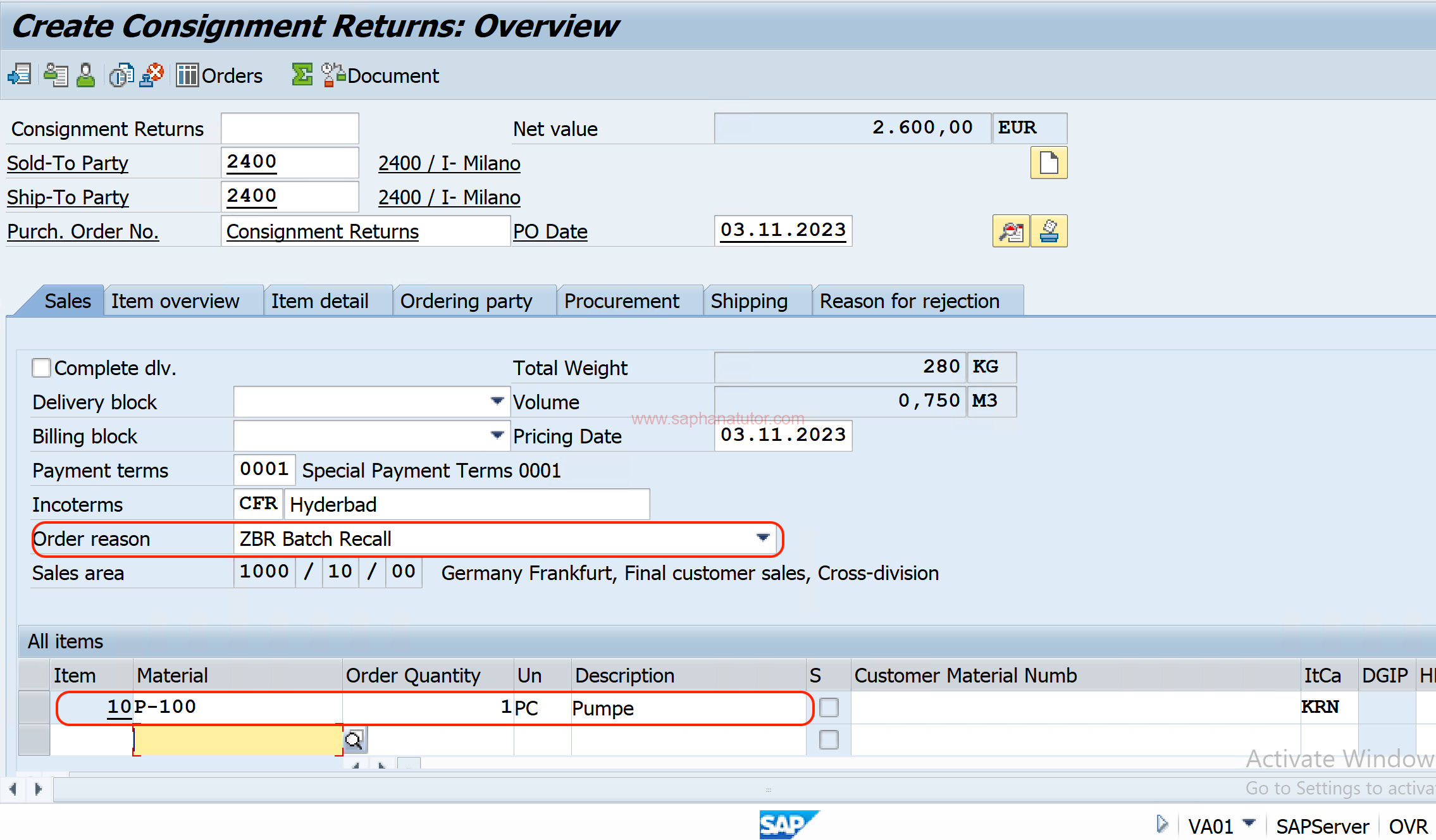Click the Sold-To Party label link
The width and height of the screenshot is (1436, 840).
point(68,163)
